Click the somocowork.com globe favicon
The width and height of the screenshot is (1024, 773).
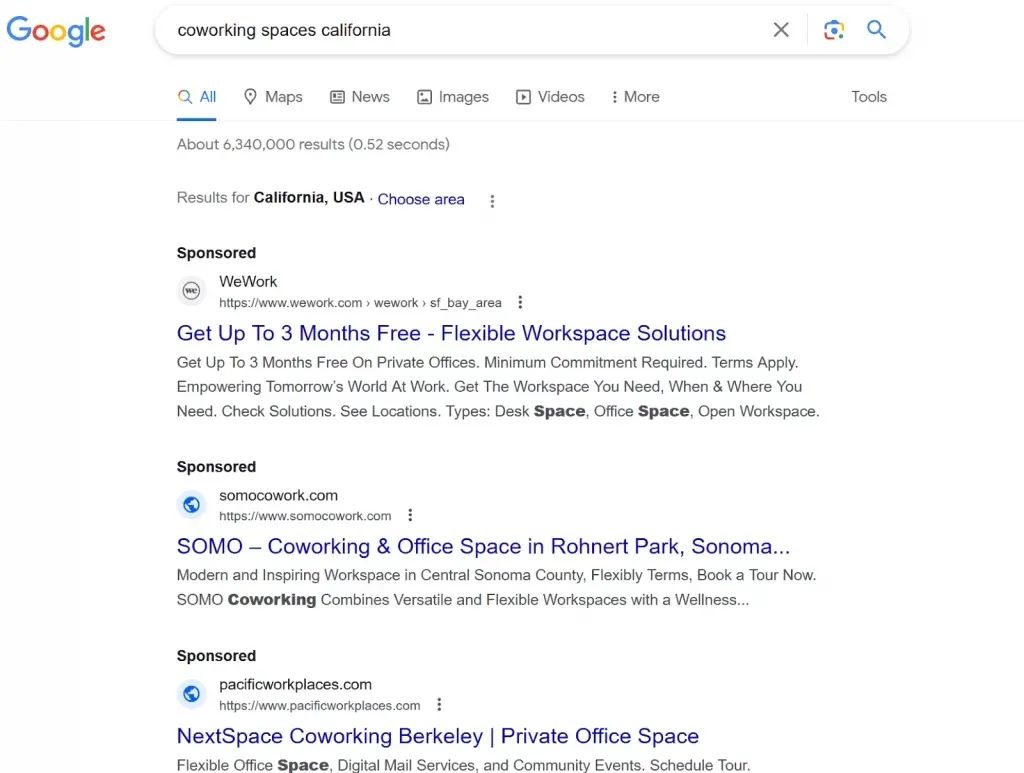click(191, 504)
